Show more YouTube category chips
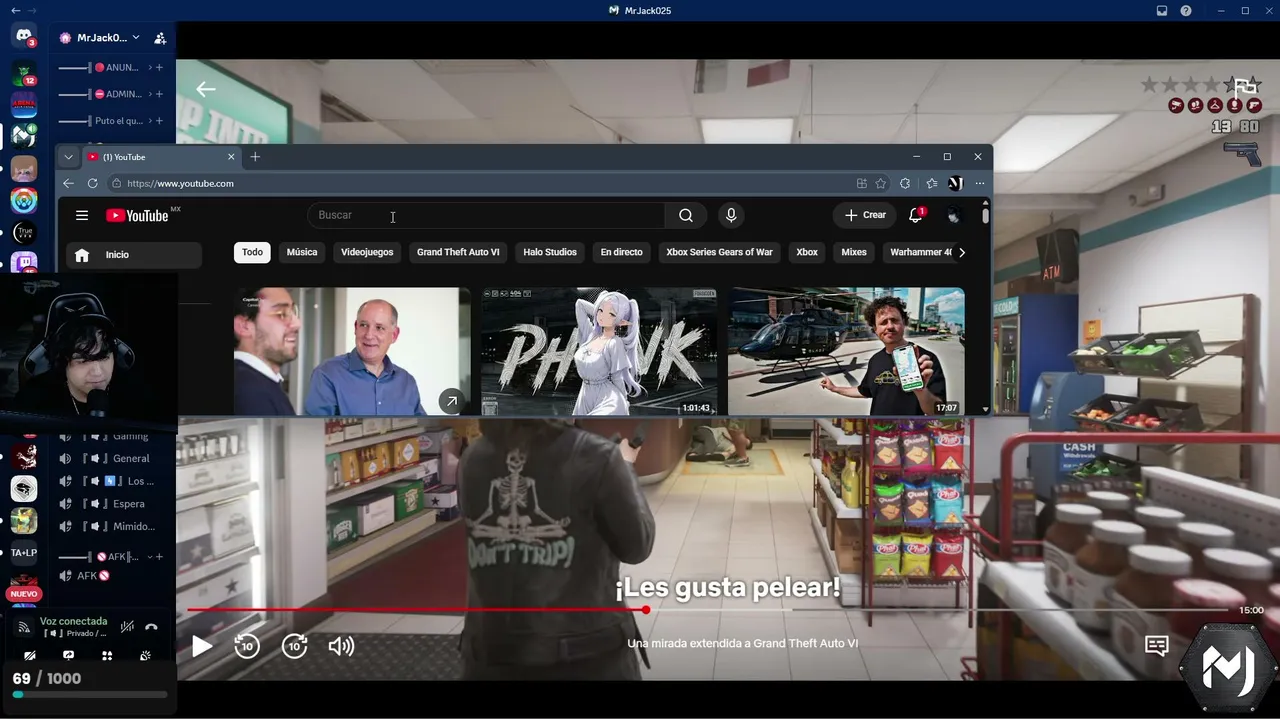 [x=962, y=253]
